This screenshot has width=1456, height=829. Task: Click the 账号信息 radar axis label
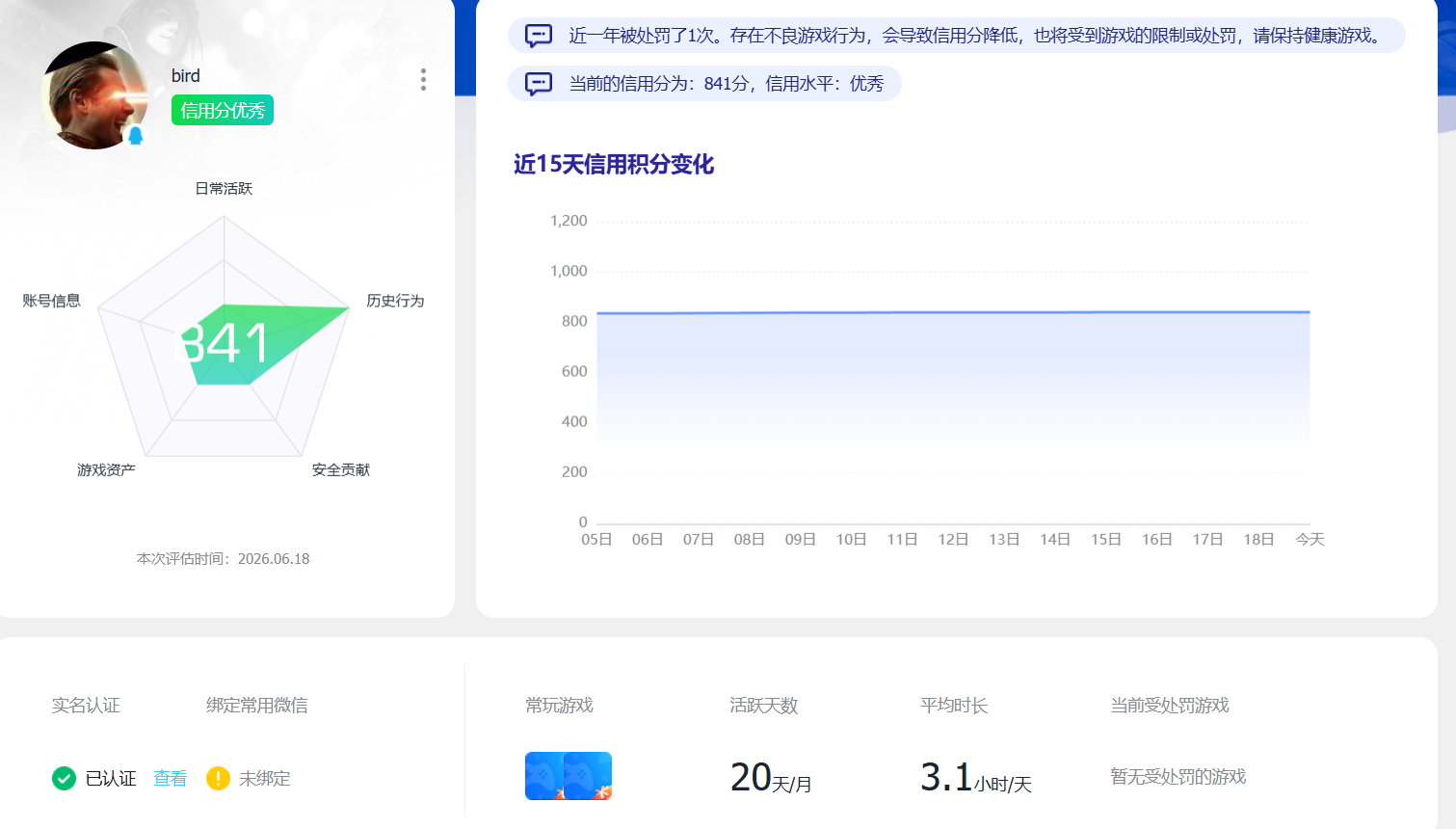(51, 301)
